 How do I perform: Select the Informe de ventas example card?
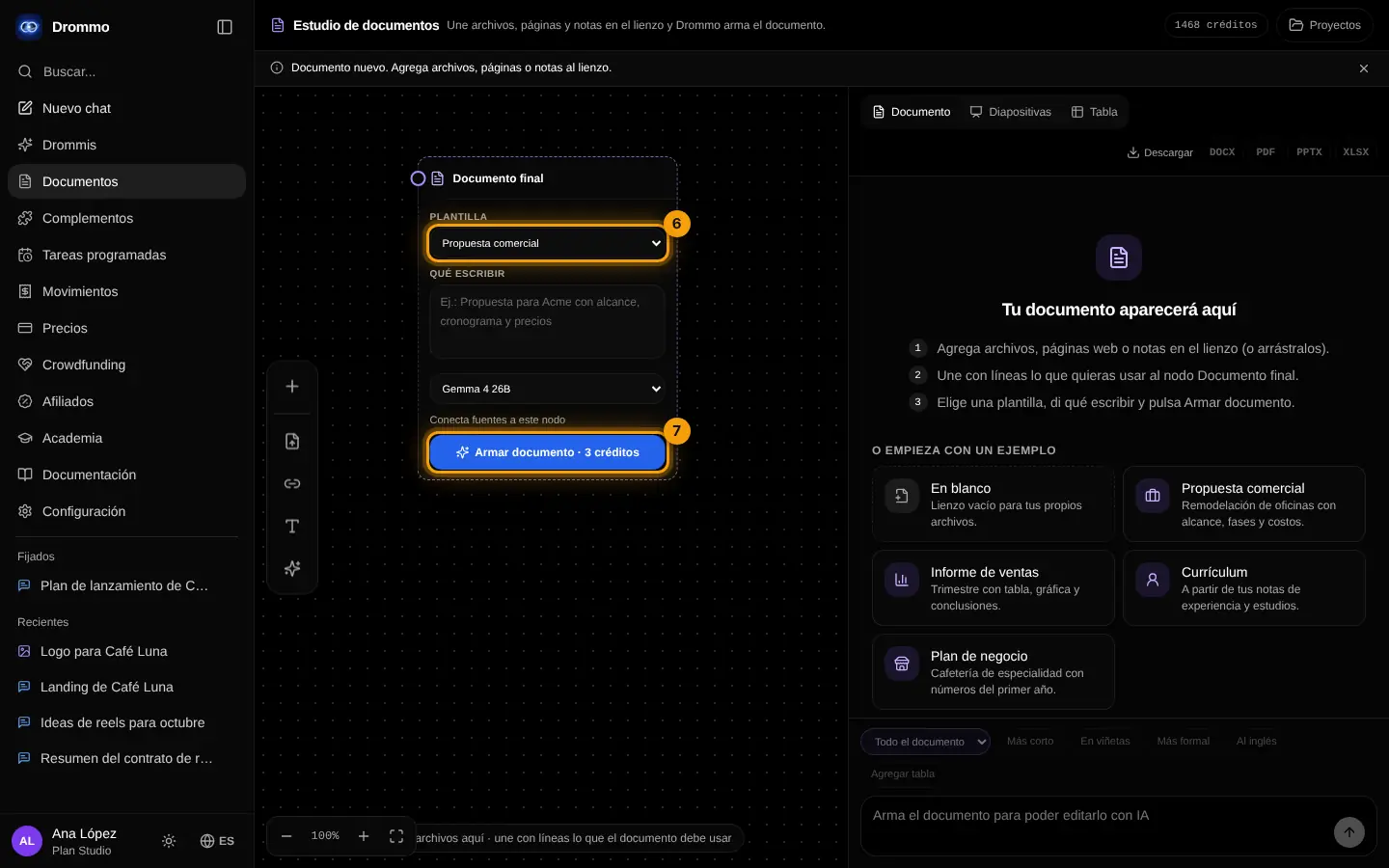point(994,588)
